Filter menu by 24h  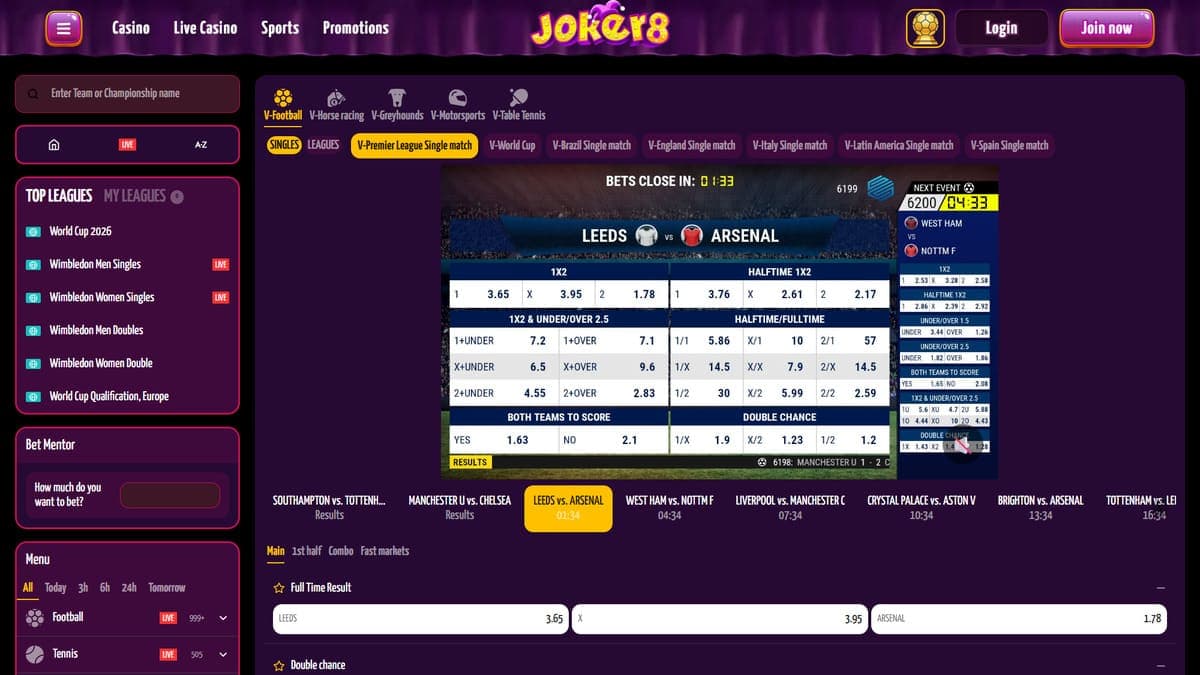129,588
